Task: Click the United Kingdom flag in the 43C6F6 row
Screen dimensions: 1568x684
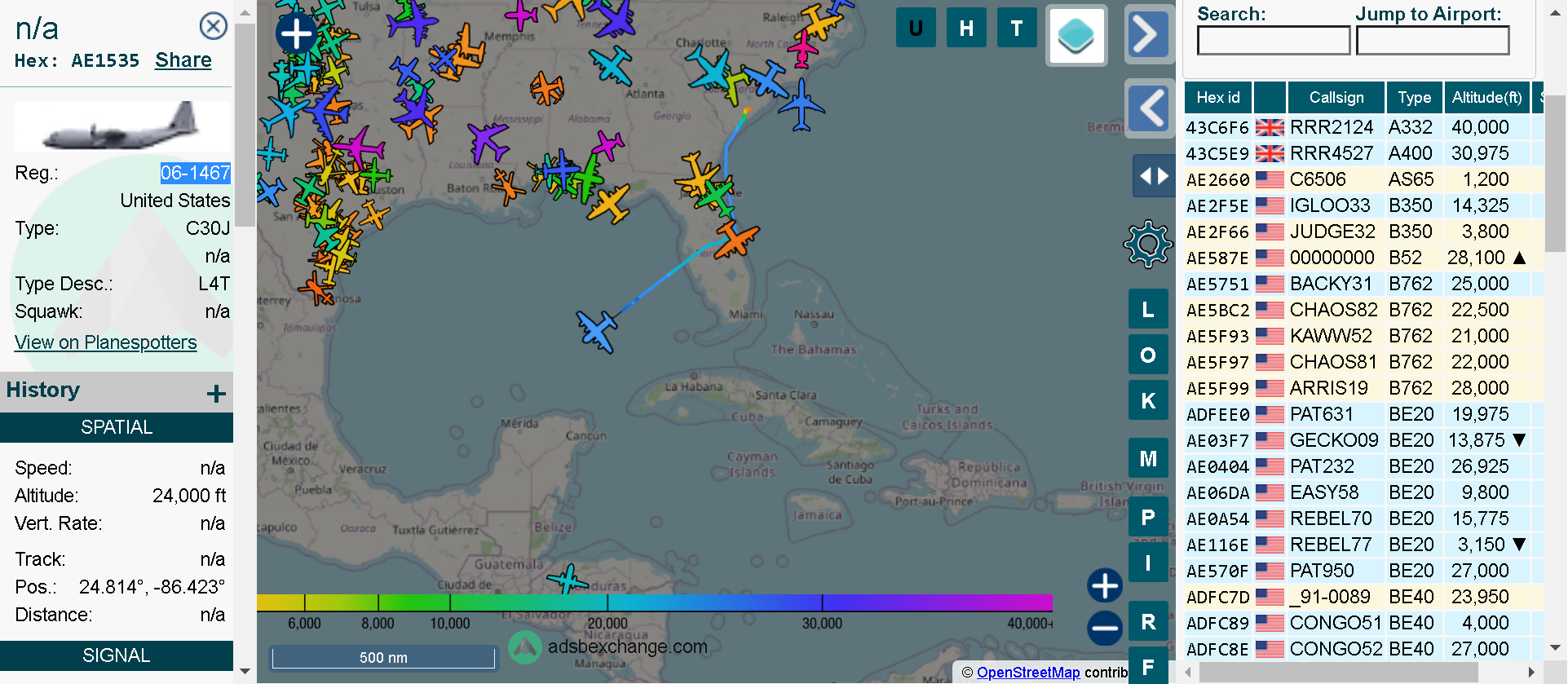Action: point(1270,127)
